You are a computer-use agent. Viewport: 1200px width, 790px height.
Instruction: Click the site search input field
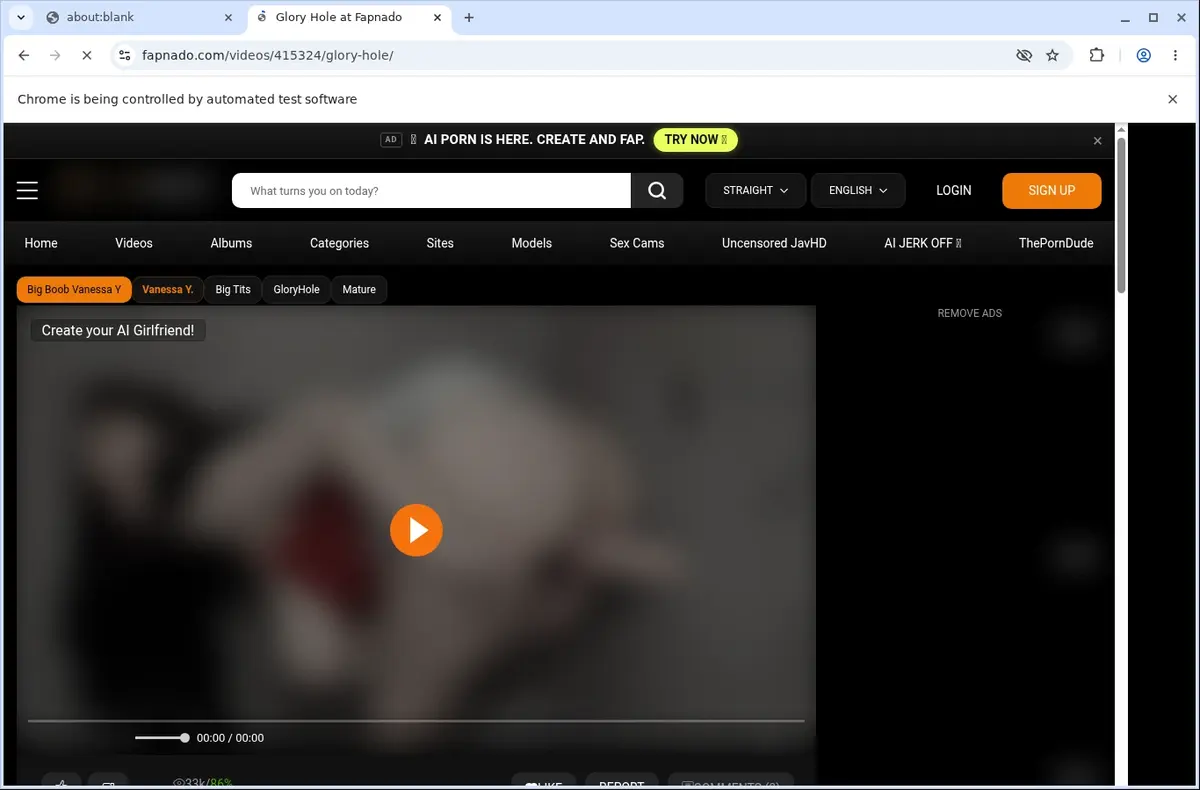(x=431, y=190)
